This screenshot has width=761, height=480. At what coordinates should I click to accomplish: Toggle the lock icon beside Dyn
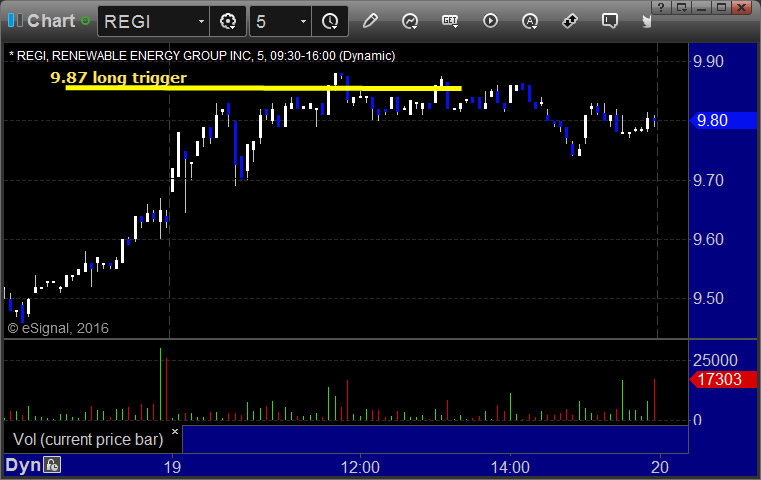tap(52, 465)
